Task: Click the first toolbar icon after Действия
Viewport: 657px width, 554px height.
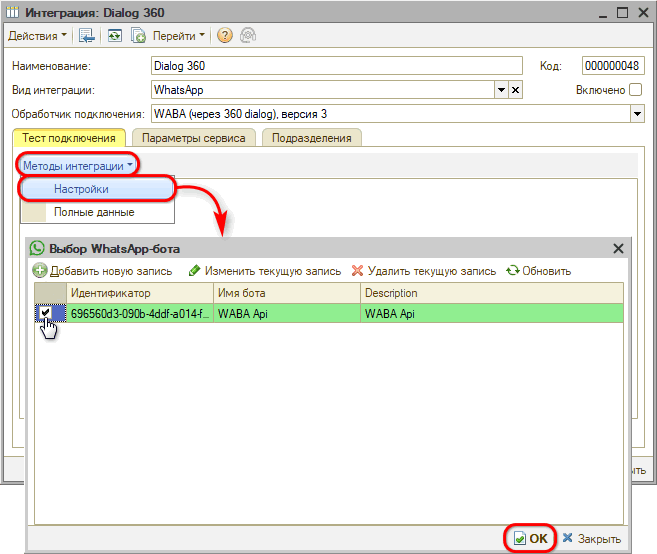Action: point(88,35)
